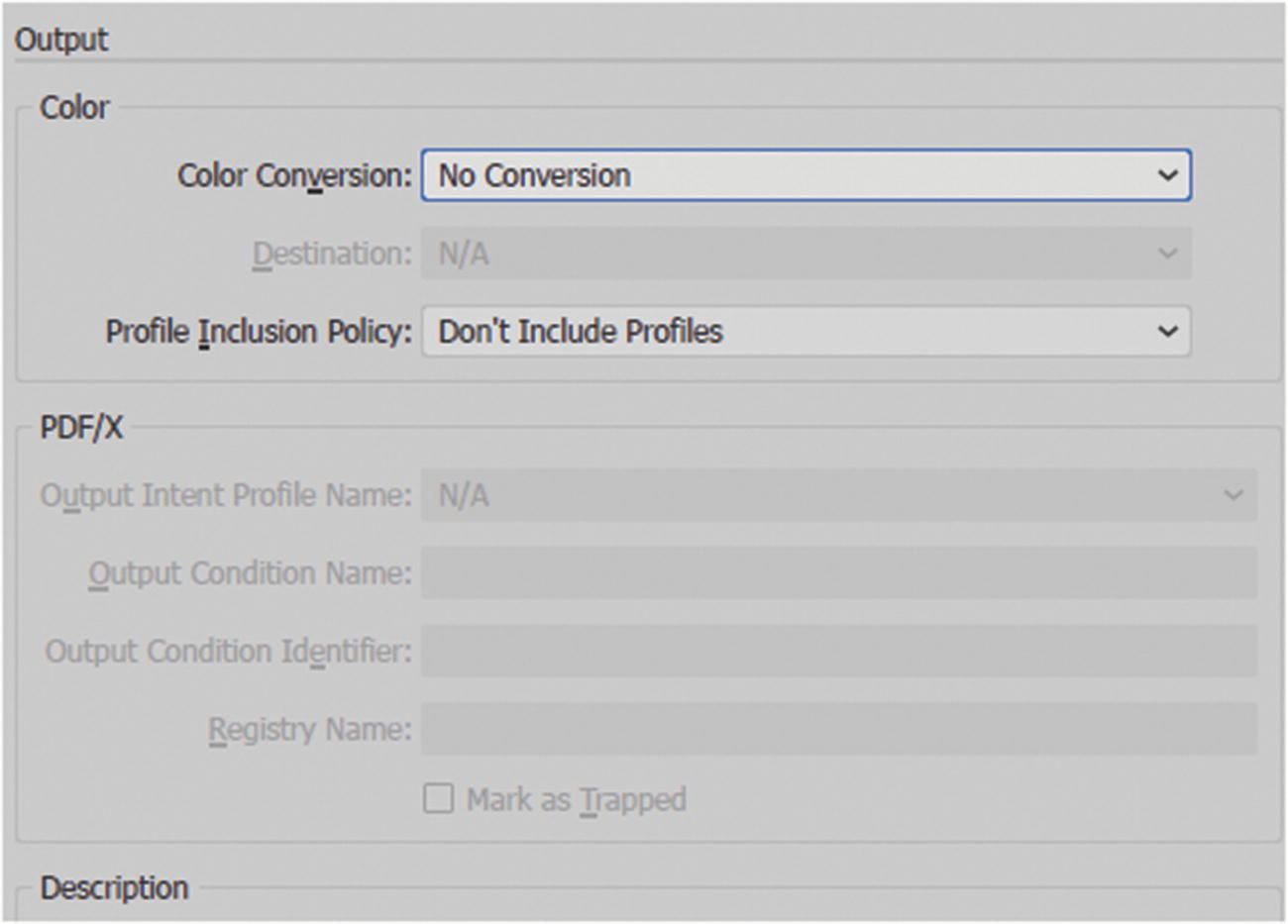The image size is (1288, 924).
Task: Click the "Output Intent Profile Name:" label
Action: (226, 494)
